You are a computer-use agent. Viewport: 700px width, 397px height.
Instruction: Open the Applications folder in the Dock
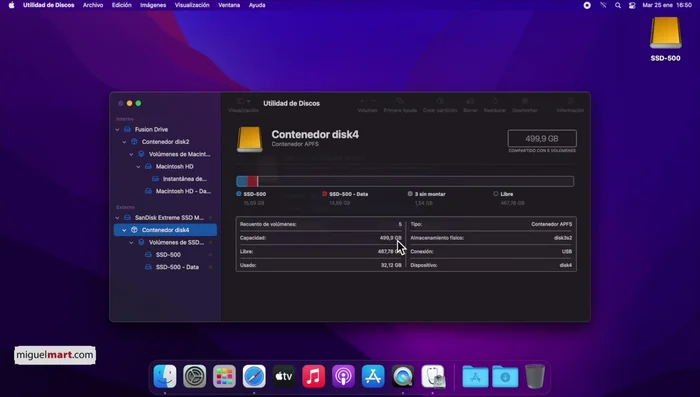click(x=475, y=376)
